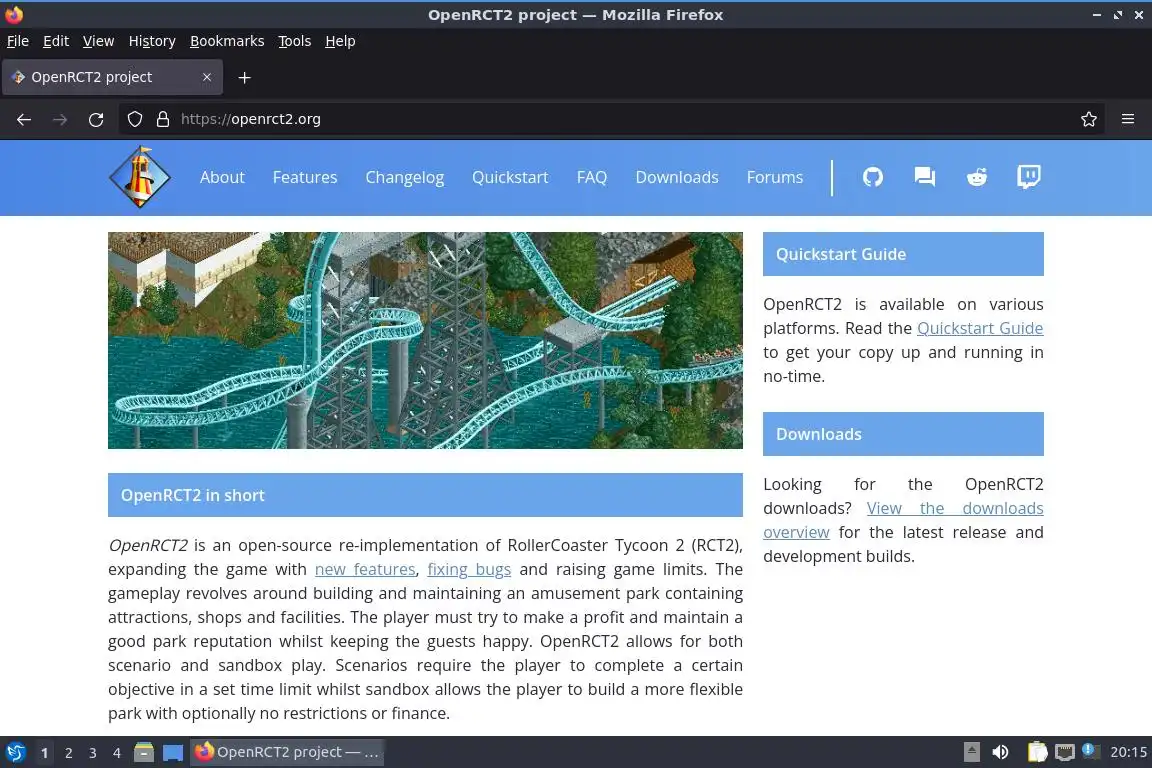The height and width of the screenshot is (768, 1152).
Task: Switch to virtual desktop 3
Action: (x=93, y=753)
